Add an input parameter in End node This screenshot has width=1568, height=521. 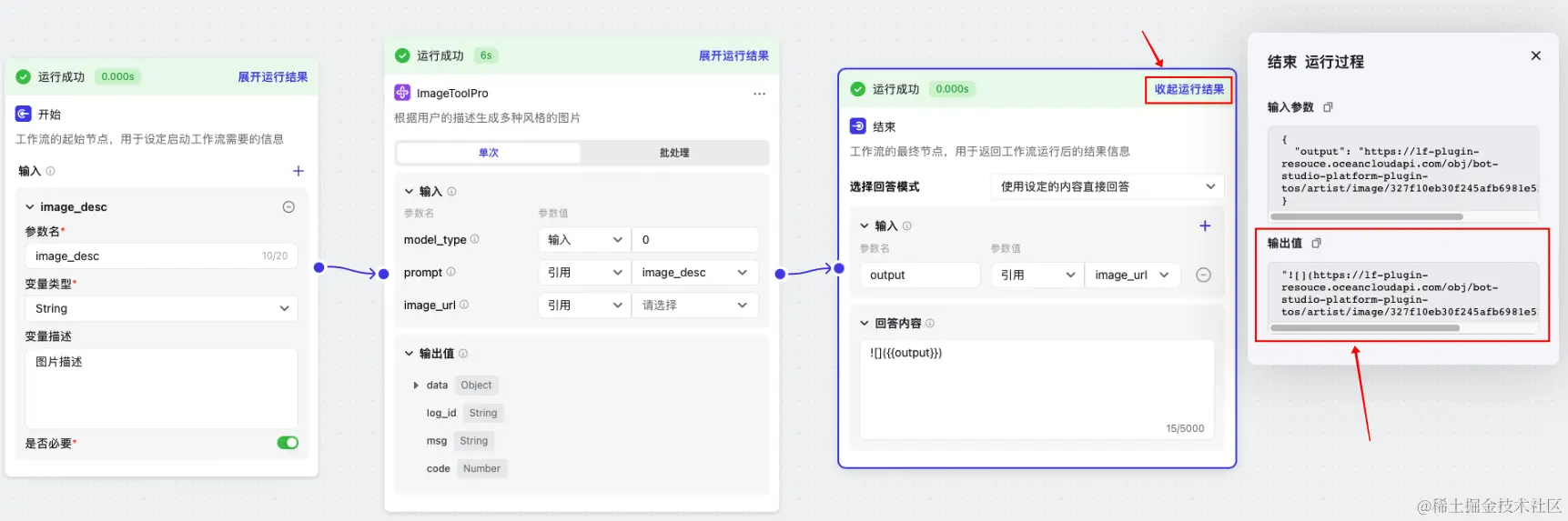[x=1205, y=225]
